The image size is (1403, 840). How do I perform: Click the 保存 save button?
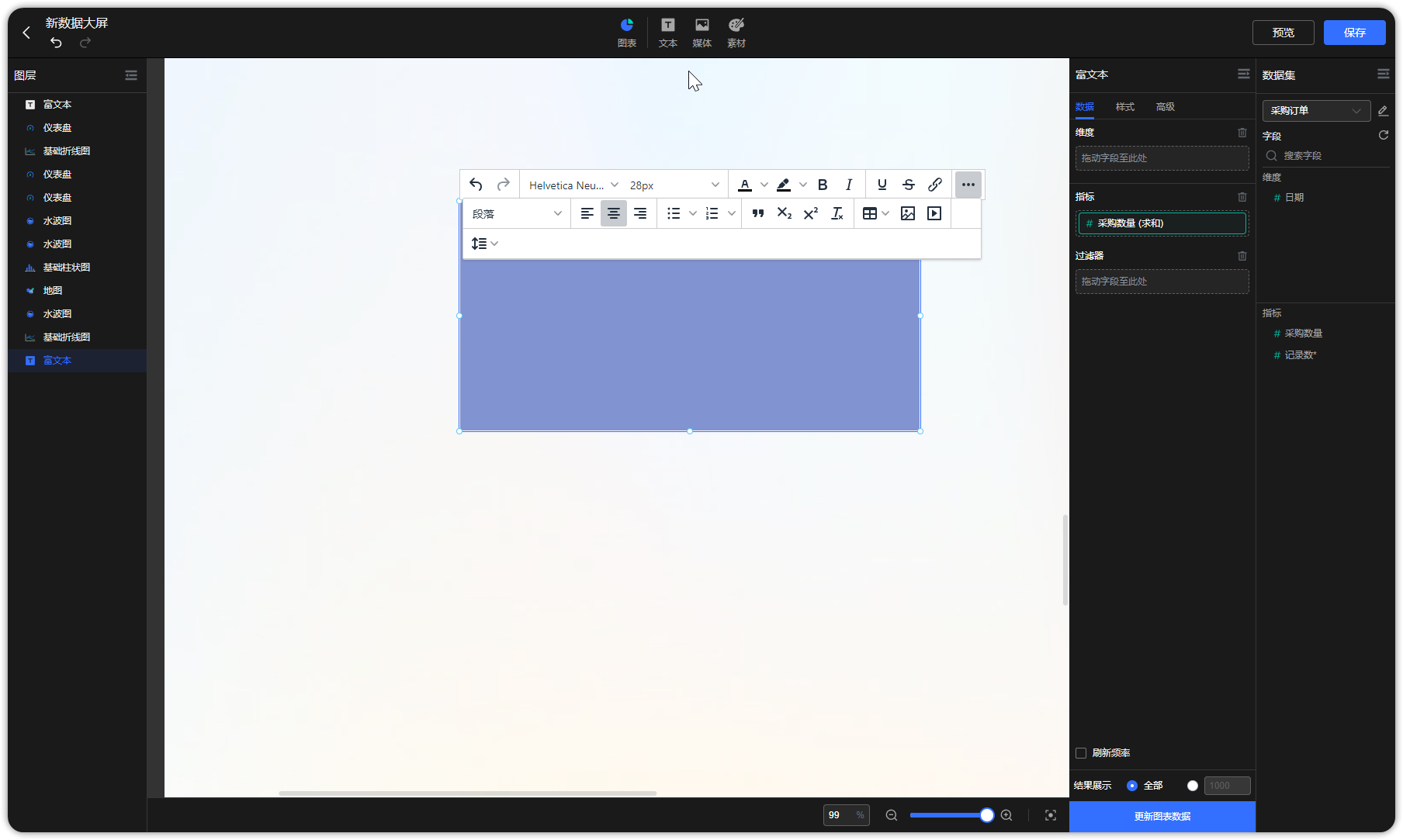pos(1355,33)
